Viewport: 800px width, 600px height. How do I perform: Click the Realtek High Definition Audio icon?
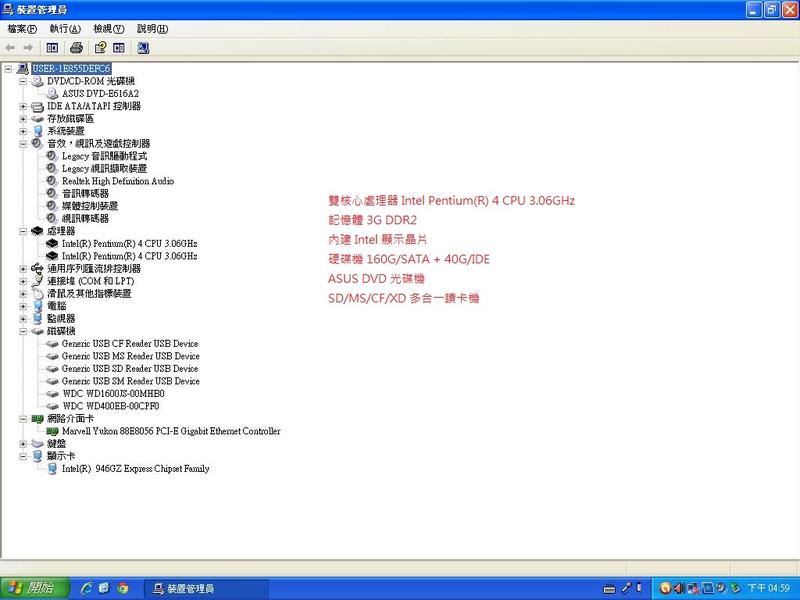[x=52, y=181]
